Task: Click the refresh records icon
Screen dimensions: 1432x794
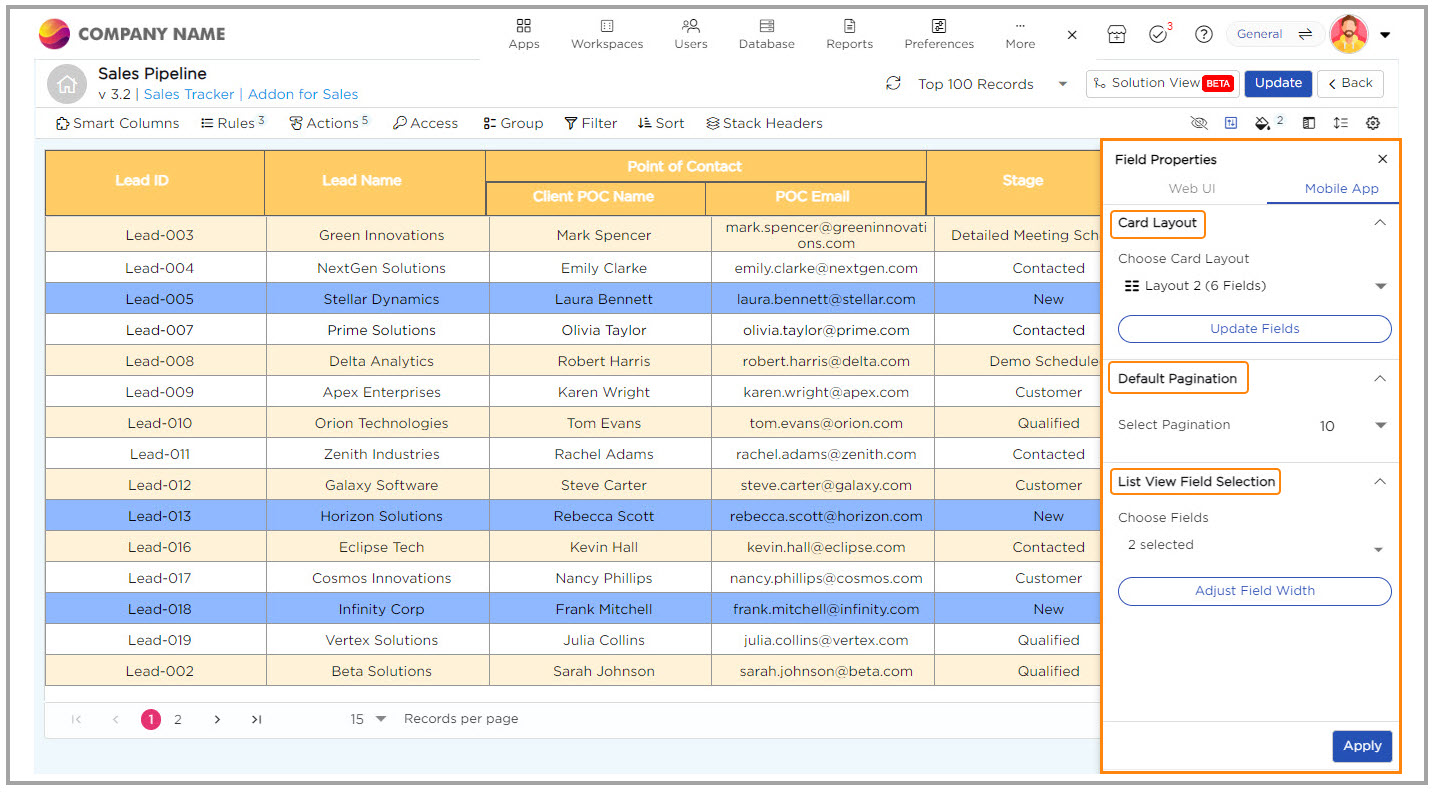Action: (893, 84)
